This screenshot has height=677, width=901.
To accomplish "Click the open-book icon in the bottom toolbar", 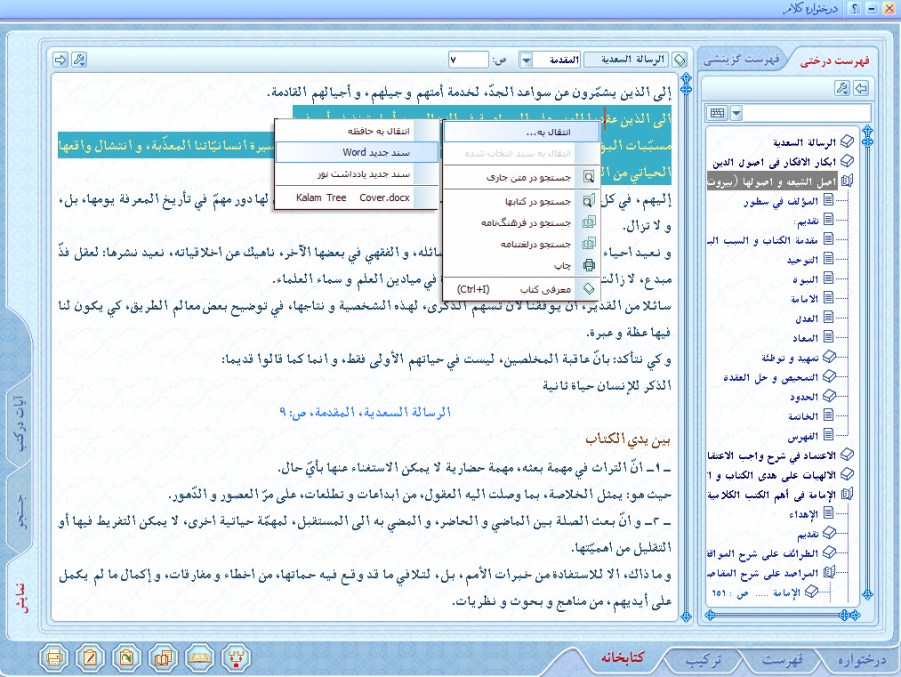I will point(200,658).
